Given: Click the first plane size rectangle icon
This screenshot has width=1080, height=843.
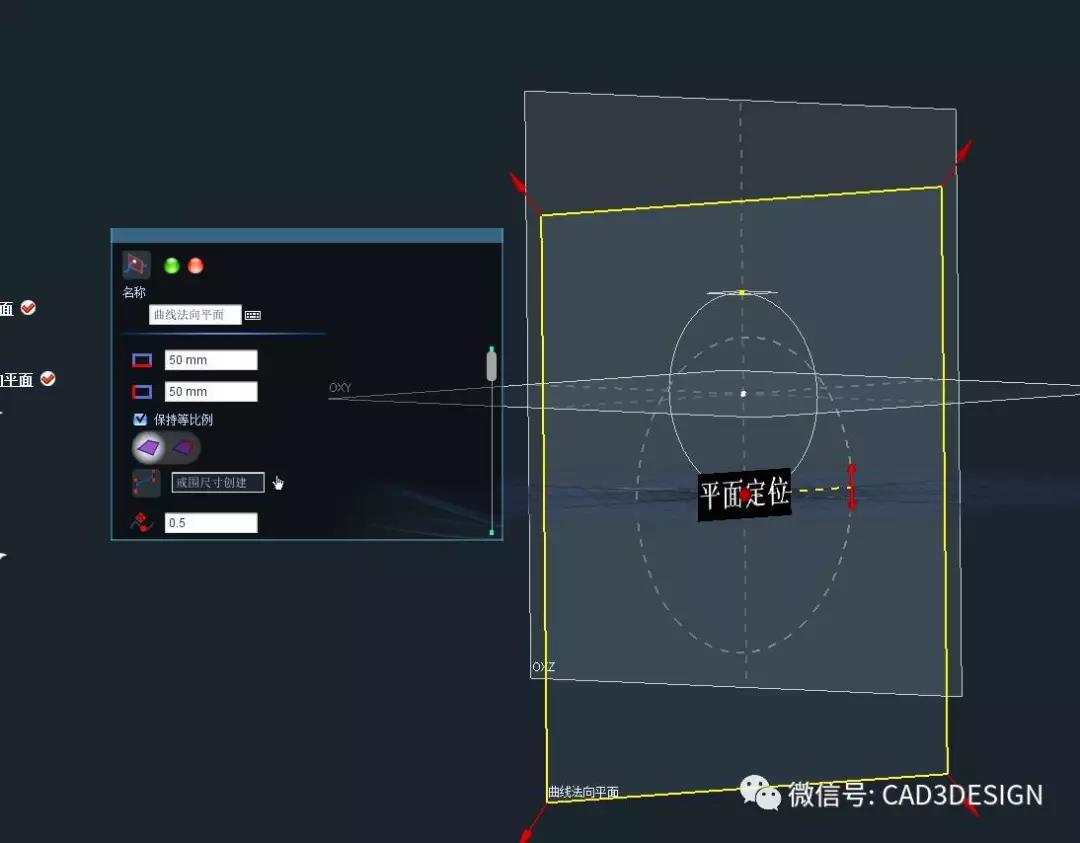Looking at the screenshot, I should pos(143,360).
